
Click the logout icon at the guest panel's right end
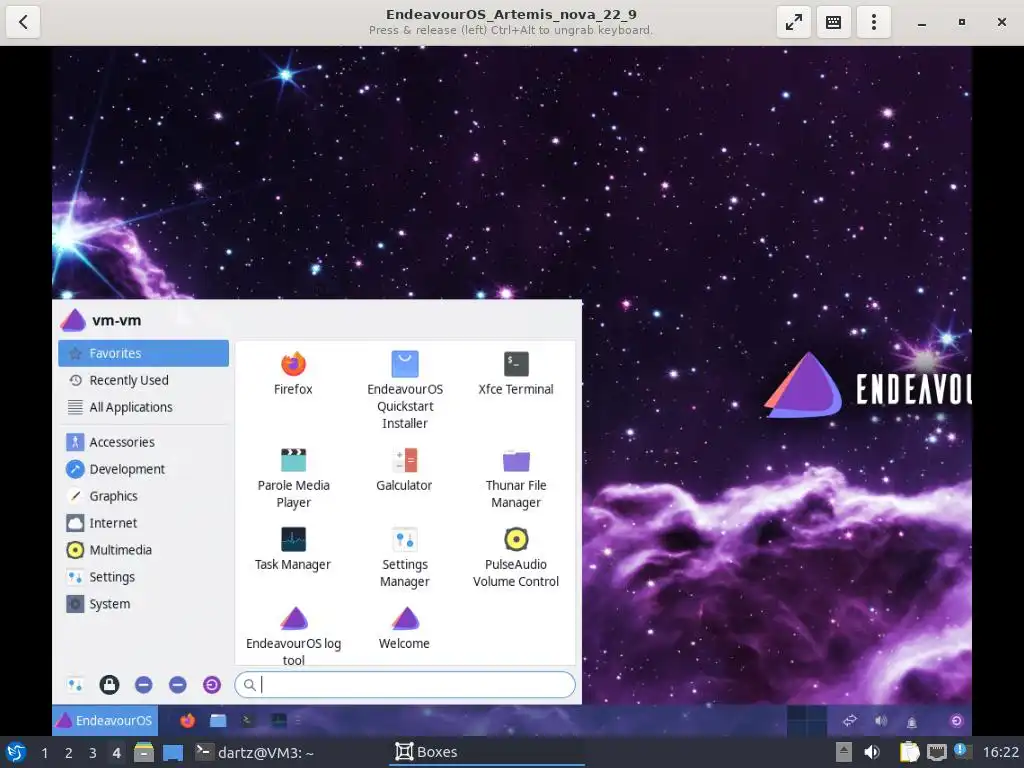coord(957,720)
